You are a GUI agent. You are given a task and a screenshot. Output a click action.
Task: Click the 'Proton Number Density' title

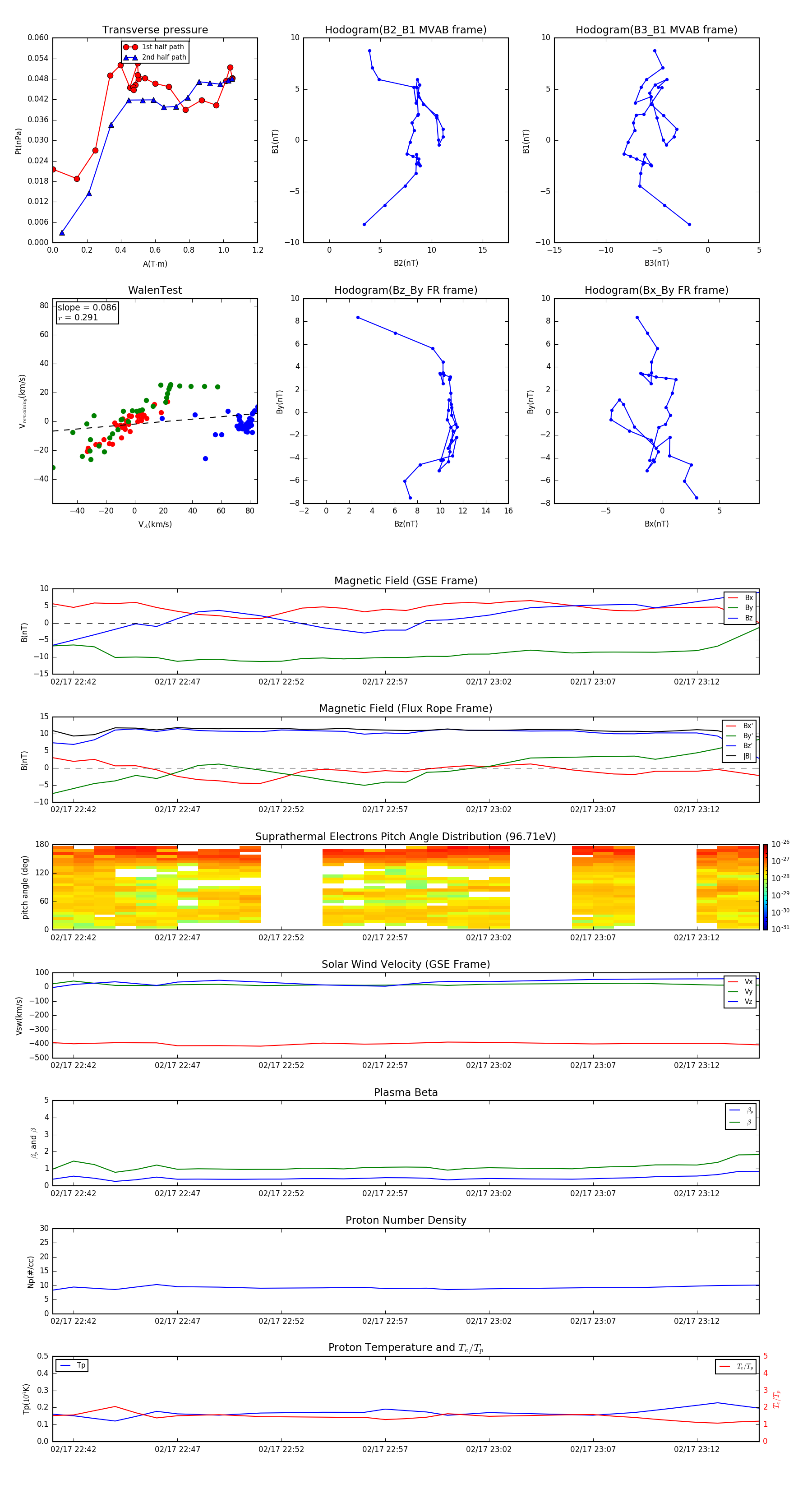(406, 1220)
